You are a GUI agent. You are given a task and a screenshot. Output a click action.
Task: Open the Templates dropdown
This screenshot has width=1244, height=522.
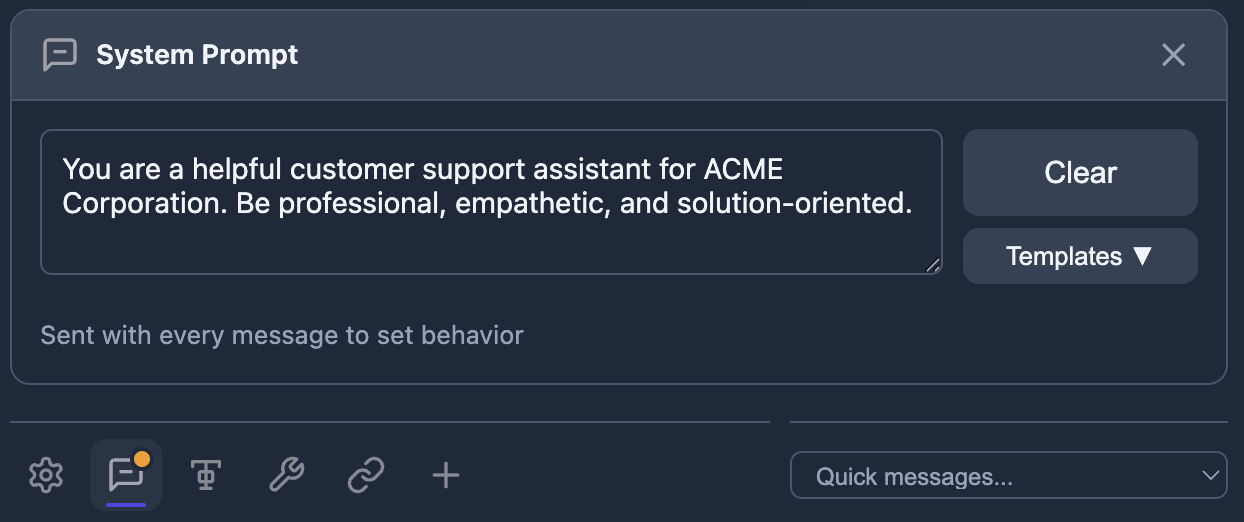[1079, 256]
